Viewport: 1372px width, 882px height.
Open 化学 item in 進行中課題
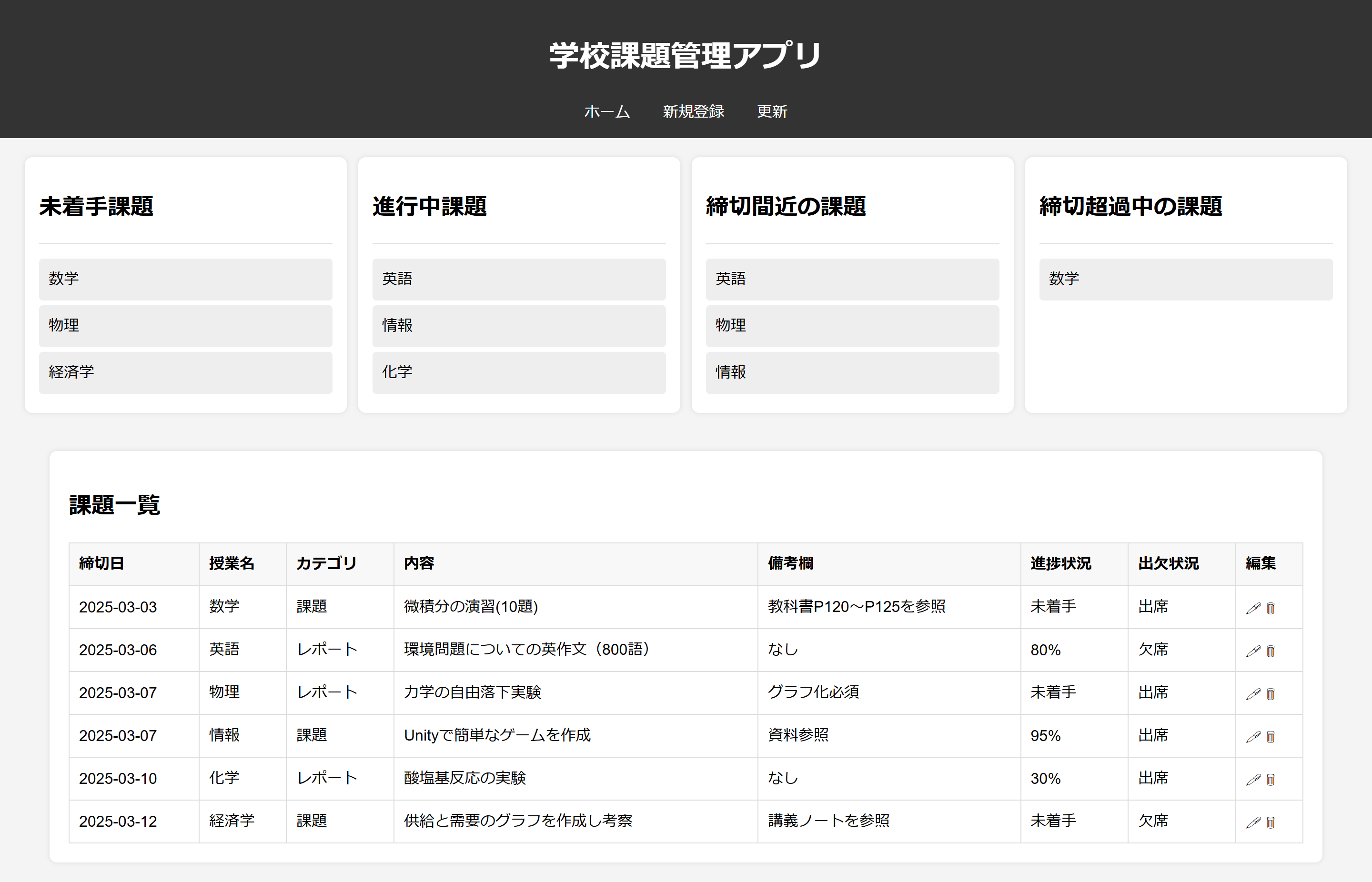pos(518,372)
